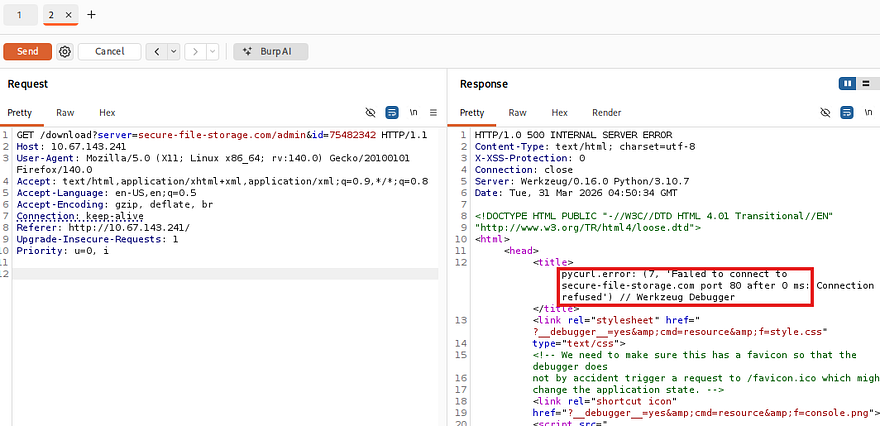Screen dimensions: 880x426
Task: Go back to previous request in history
Action: [156, 51]
